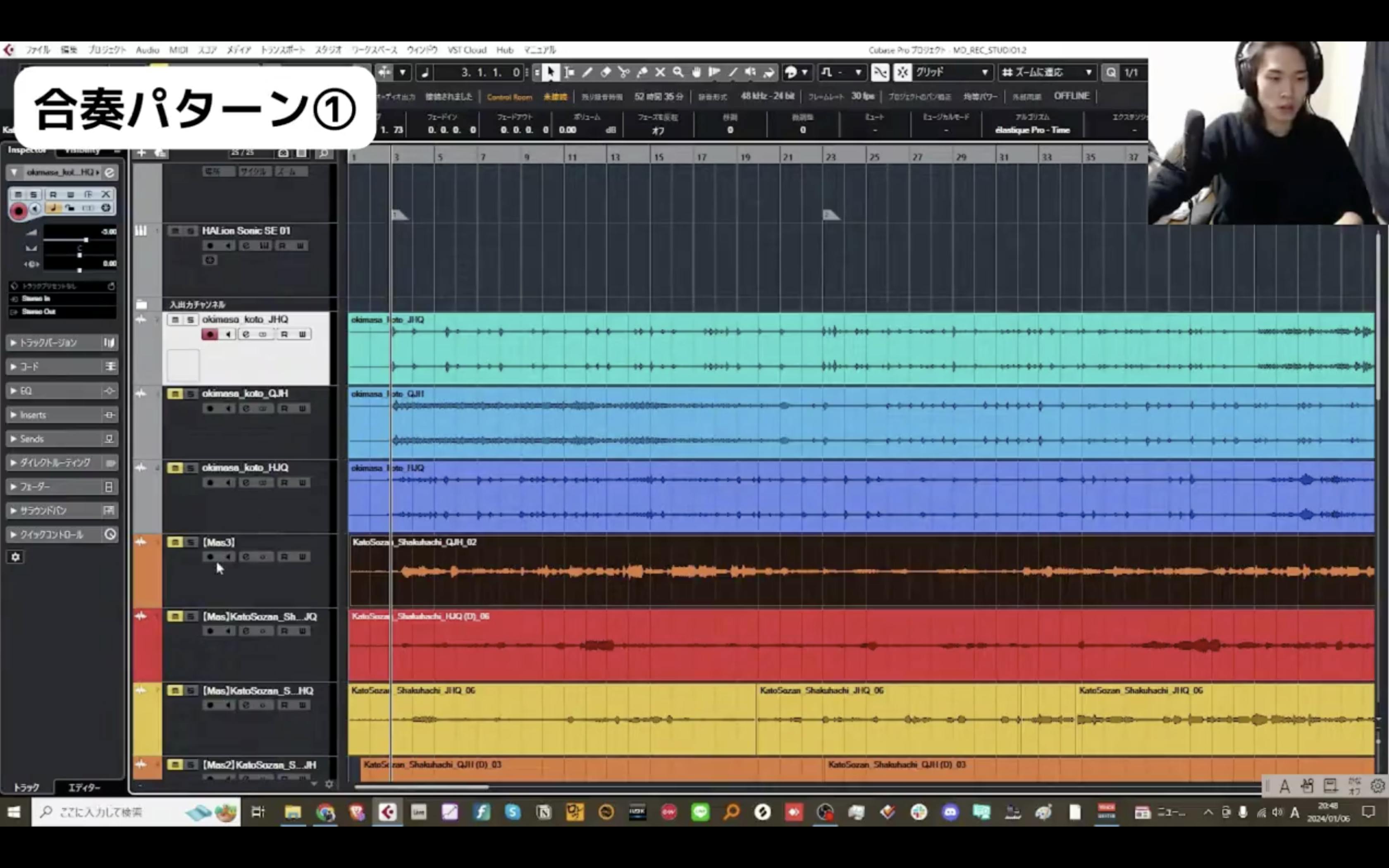
Task: Select the Mute X tool
Action: [x=660, y=72]
